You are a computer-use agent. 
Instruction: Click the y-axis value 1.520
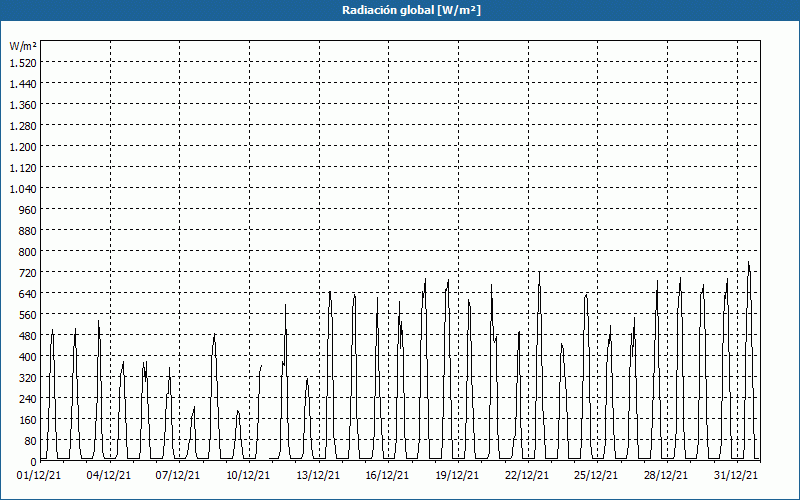23,63
